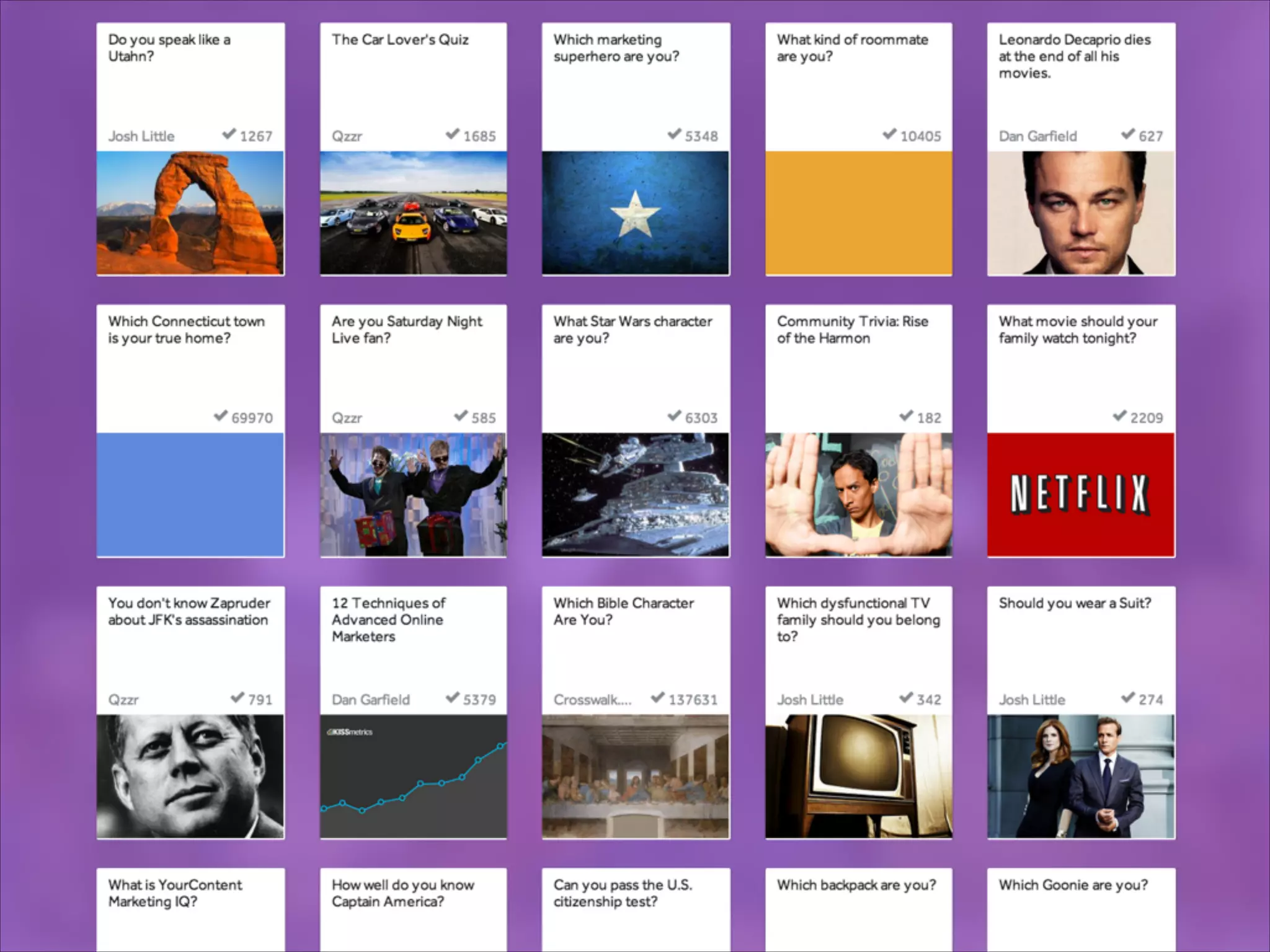Click checkmark icon beside 2209 count
The width and height of the screenshot is (1270, 952).
click(x=1119, y=416)
